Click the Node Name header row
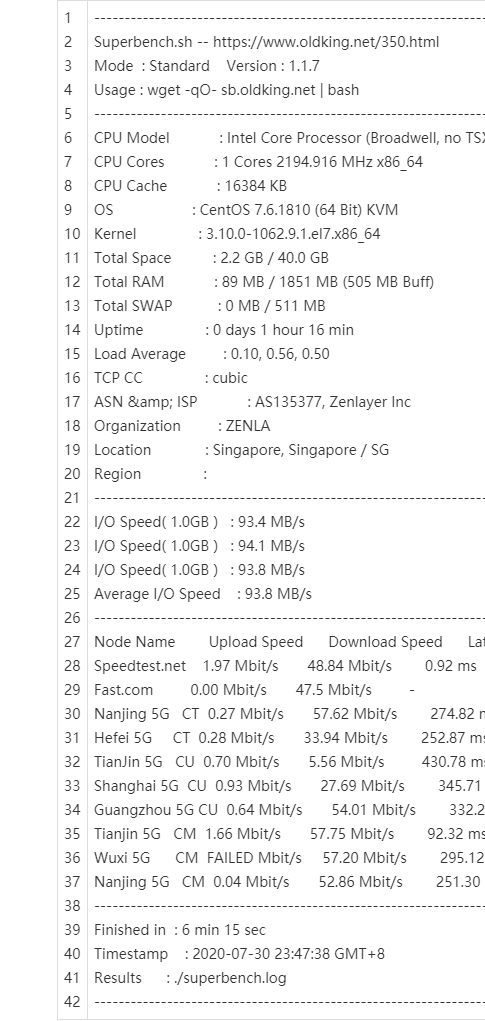 coord(290,642)
